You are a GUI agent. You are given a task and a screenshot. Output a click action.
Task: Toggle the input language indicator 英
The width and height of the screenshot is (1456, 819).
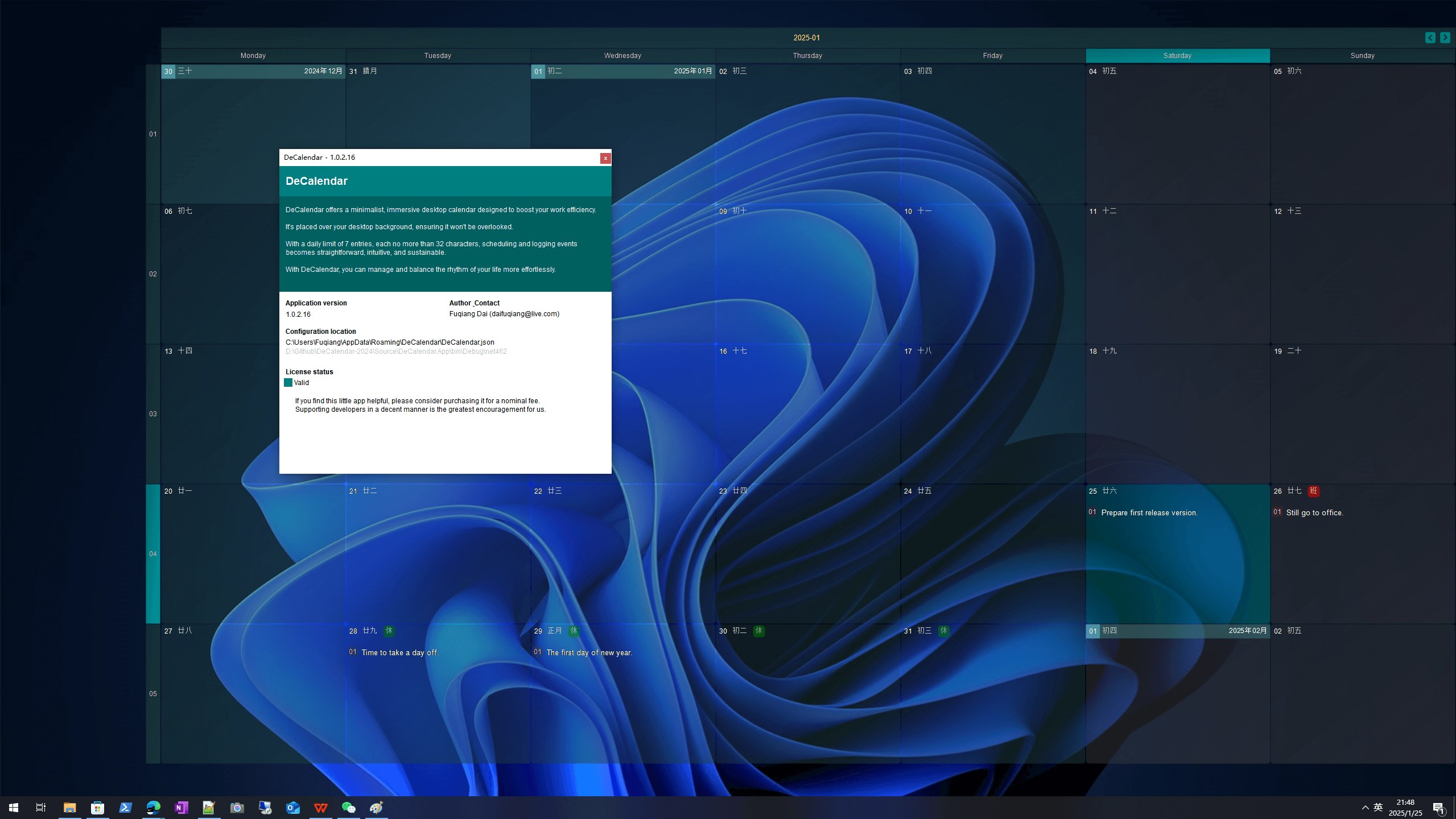1378,807
